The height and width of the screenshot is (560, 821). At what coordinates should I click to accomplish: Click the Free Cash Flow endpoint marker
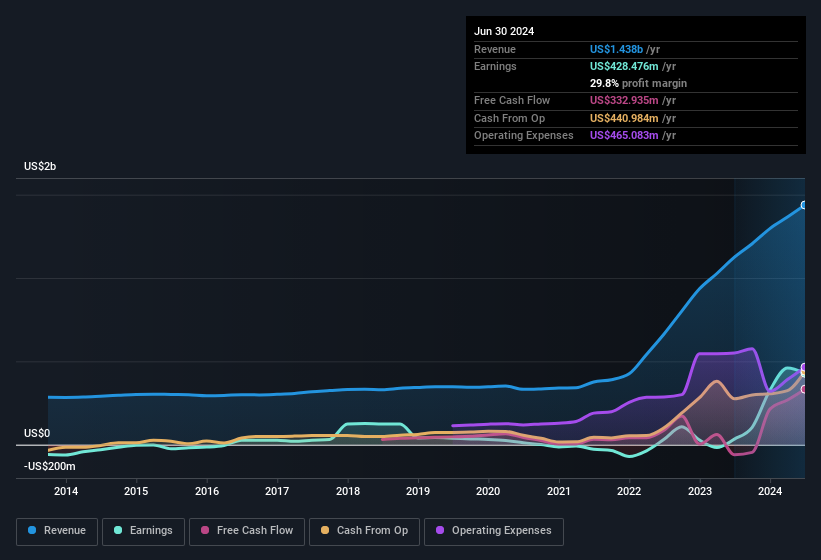[x=804, y=389]
